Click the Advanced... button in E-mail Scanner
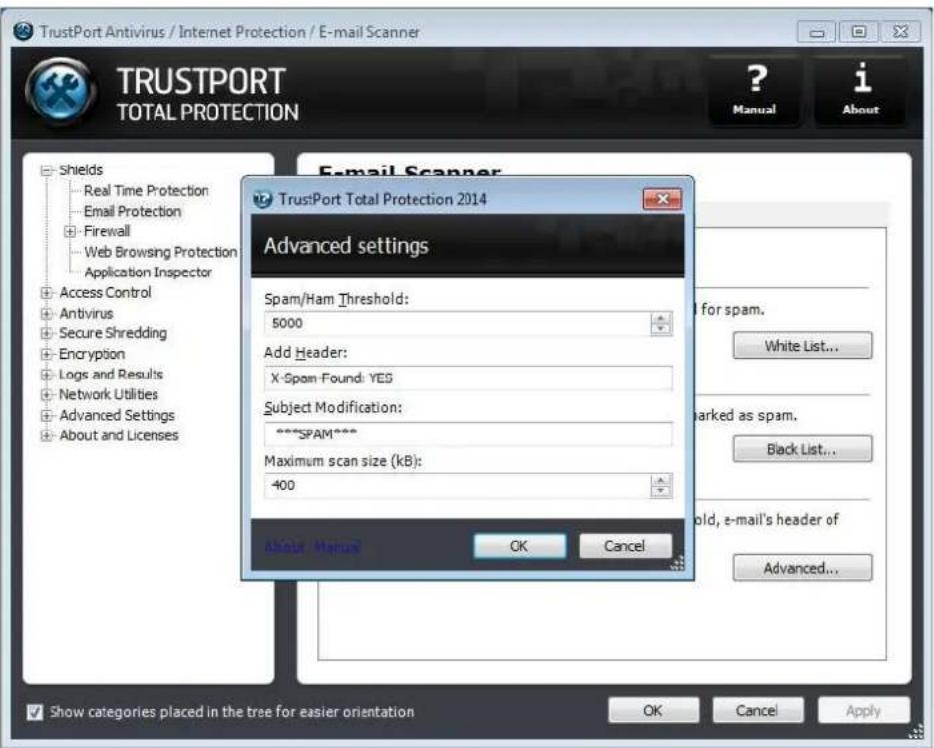This screenshot has height=748, width=934. pyautogui.click(x=802, y=568)
